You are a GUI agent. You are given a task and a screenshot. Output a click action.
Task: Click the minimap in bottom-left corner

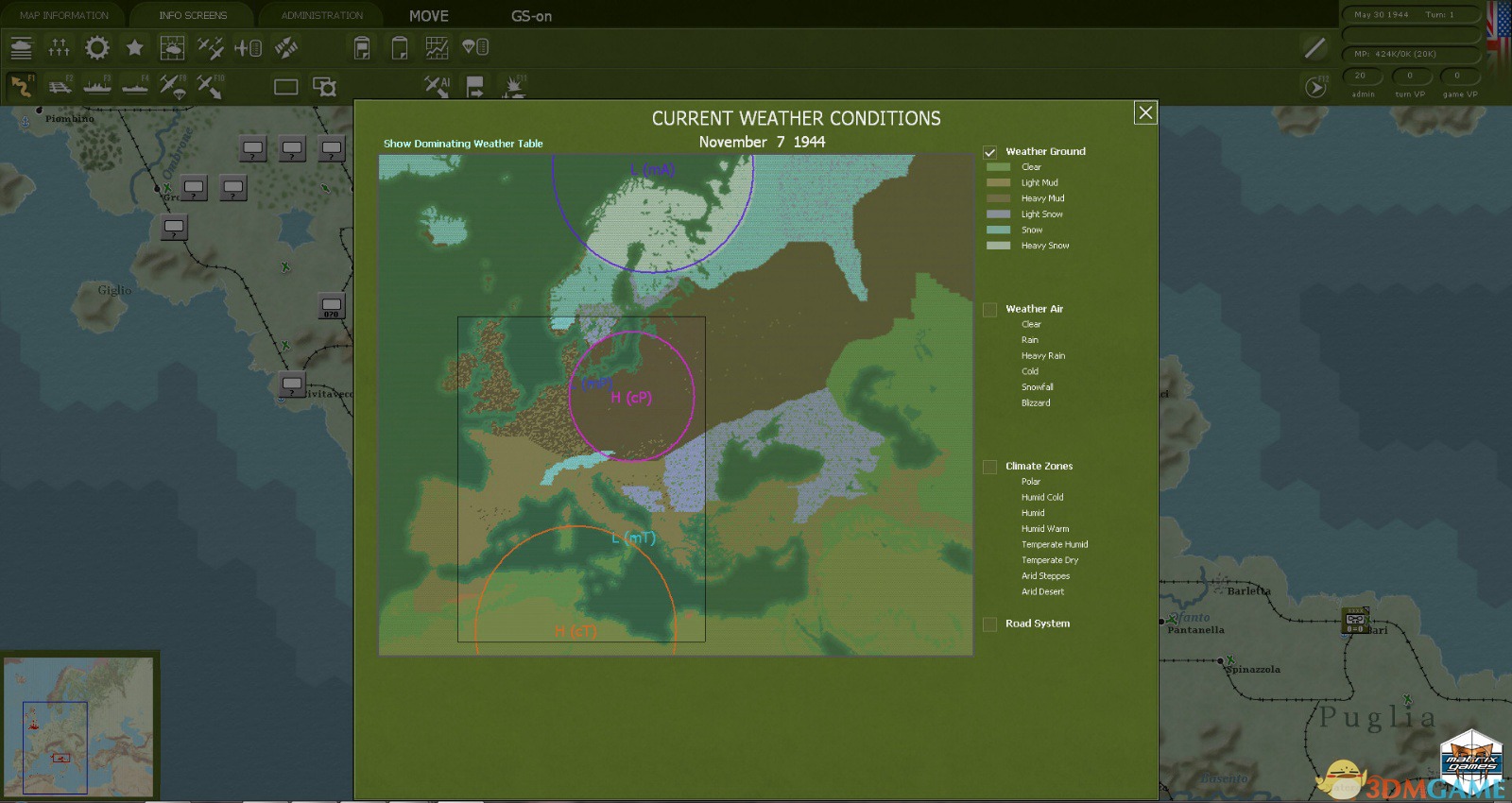tap(78, 726)
